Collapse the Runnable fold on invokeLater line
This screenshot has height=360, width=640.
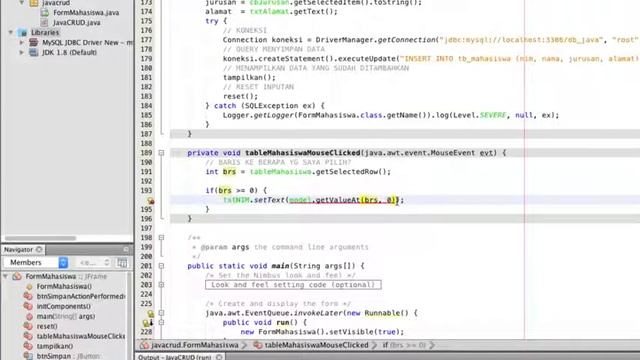pos(161,313)
